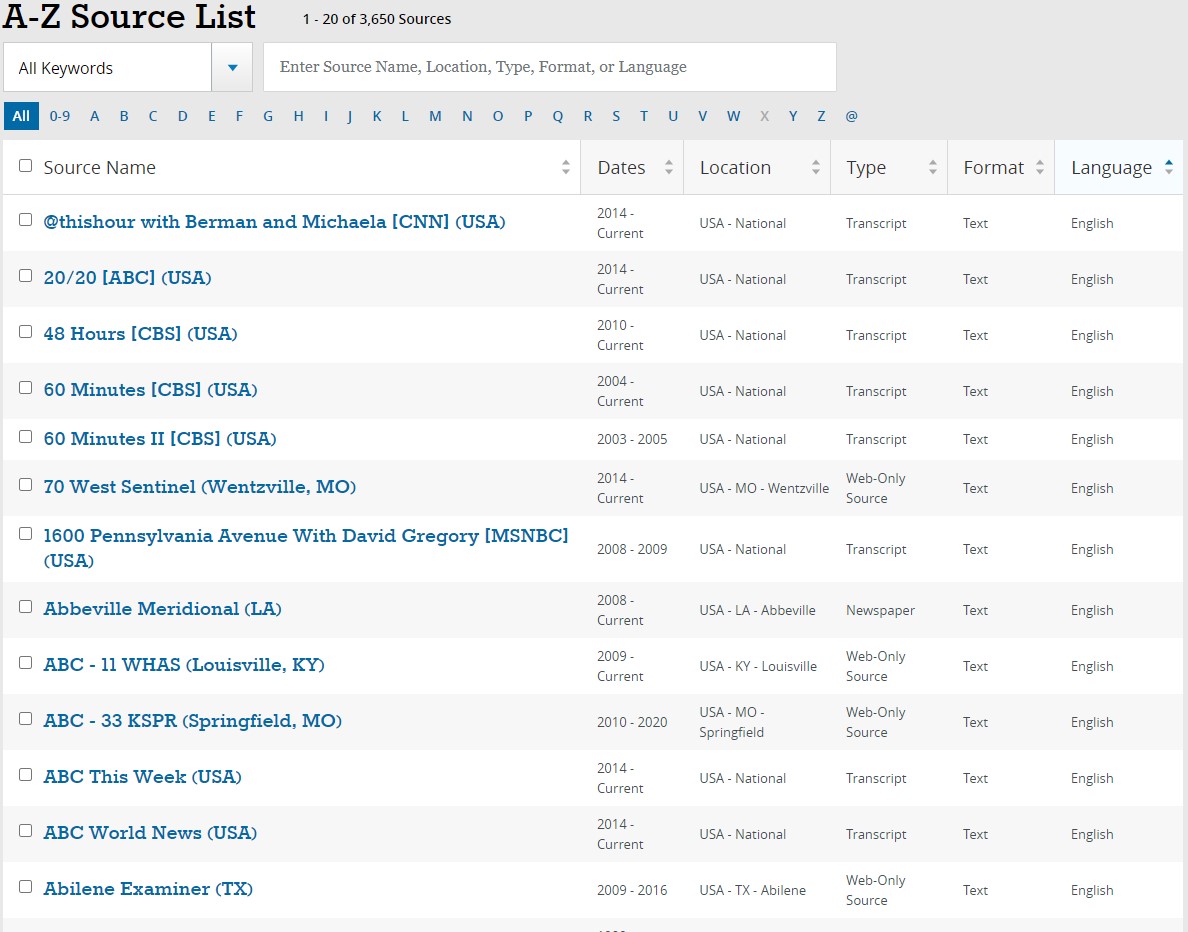Check the ABC World News row
Image resolution: width=1188 pixels, height=932 pixels.
coord(26,831)
